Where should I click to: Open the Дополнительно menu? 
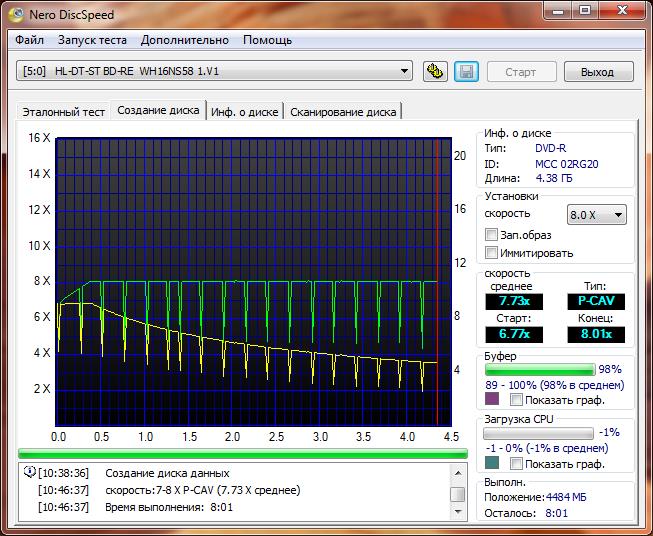point(185,40)
